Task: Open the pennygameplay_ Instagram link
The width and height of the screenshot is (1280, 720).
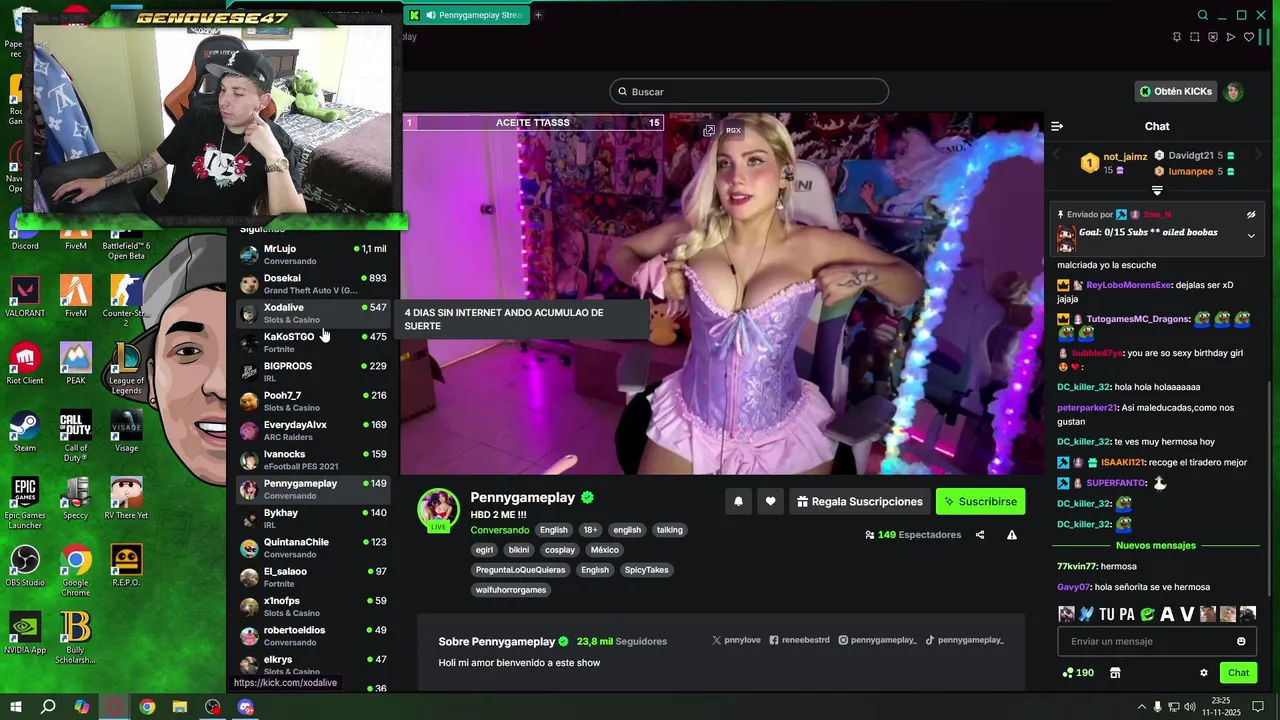Action: 877,640
